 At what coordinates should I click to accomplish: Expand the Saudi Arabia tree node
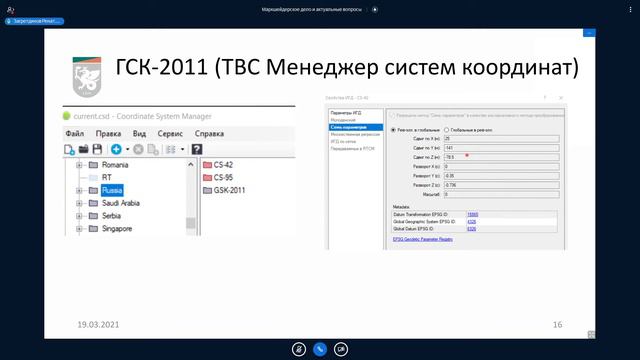pos(79,203)
